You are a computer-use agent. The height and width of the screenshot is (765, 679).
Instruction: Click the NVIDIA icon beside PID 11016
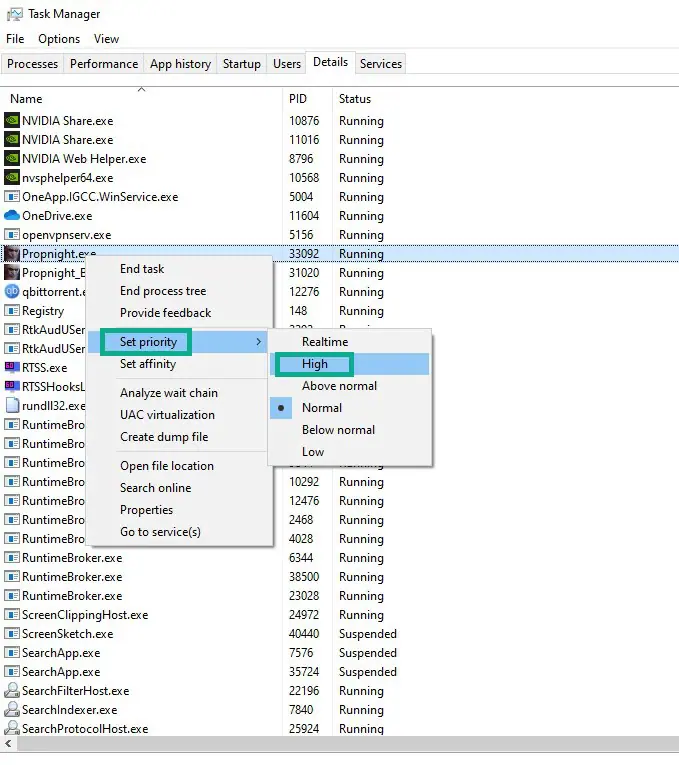[x=12, y=139]
